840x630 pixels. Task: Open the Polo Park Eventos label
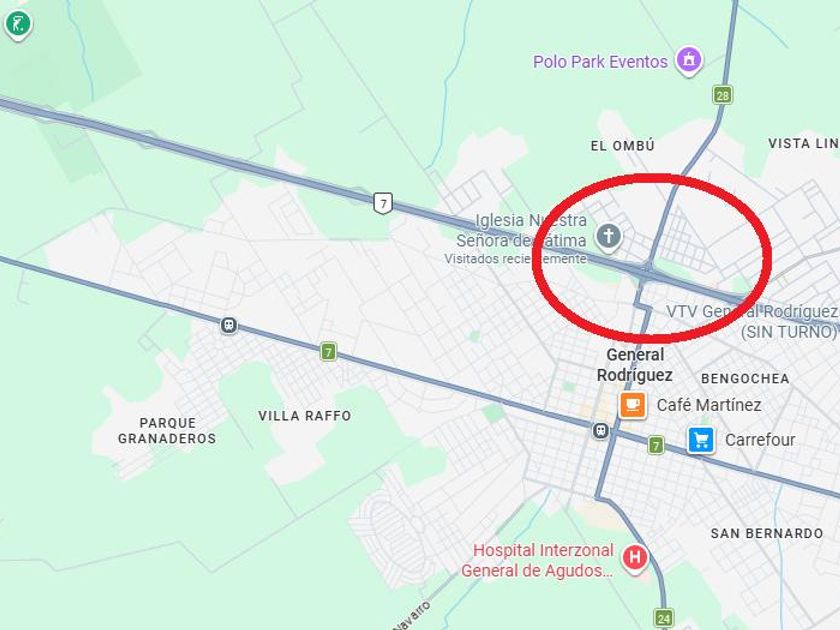[600, 62]
